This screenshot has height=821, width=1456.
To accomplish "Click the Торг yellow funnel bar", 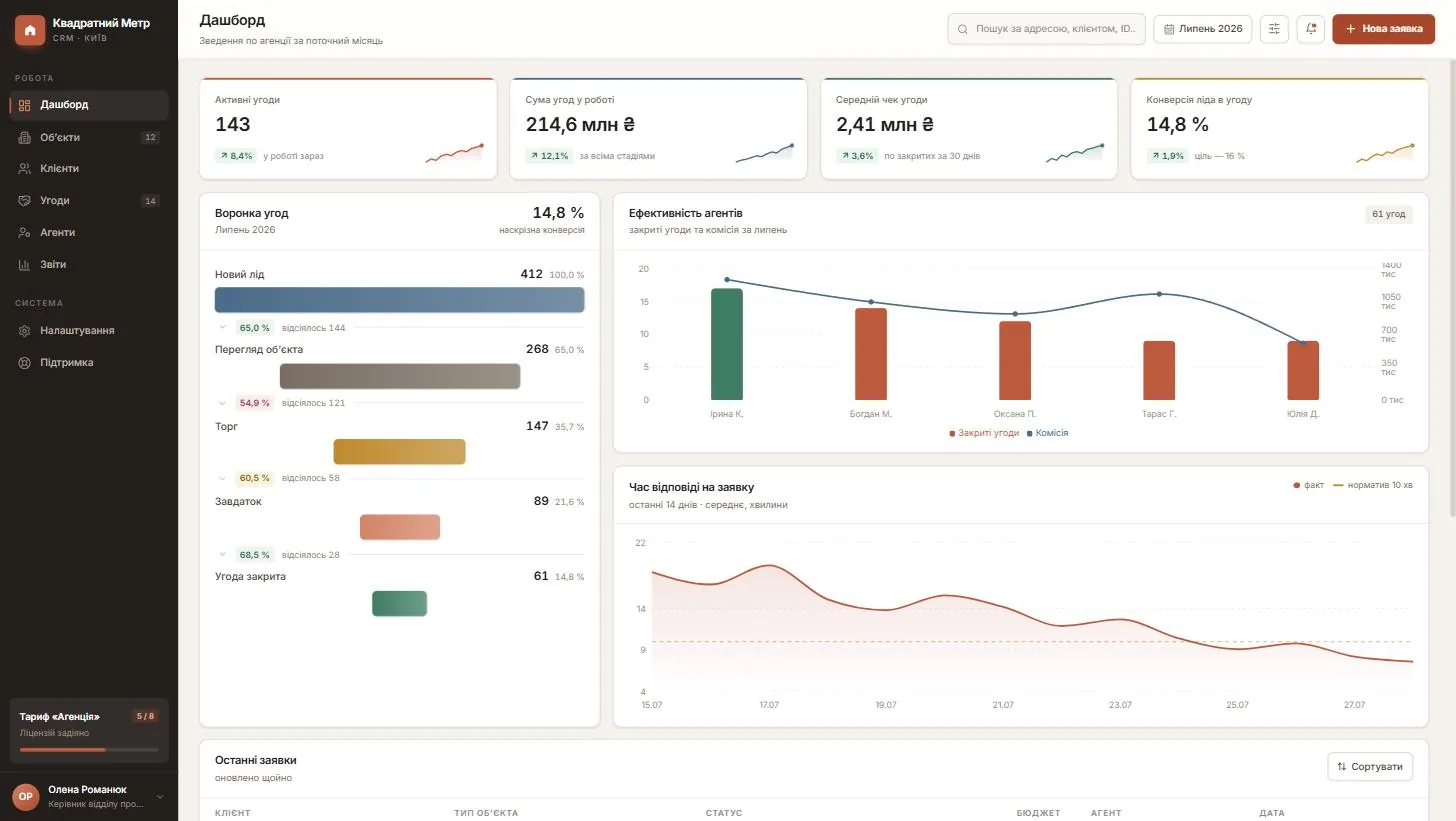I will tap(400, 452).
